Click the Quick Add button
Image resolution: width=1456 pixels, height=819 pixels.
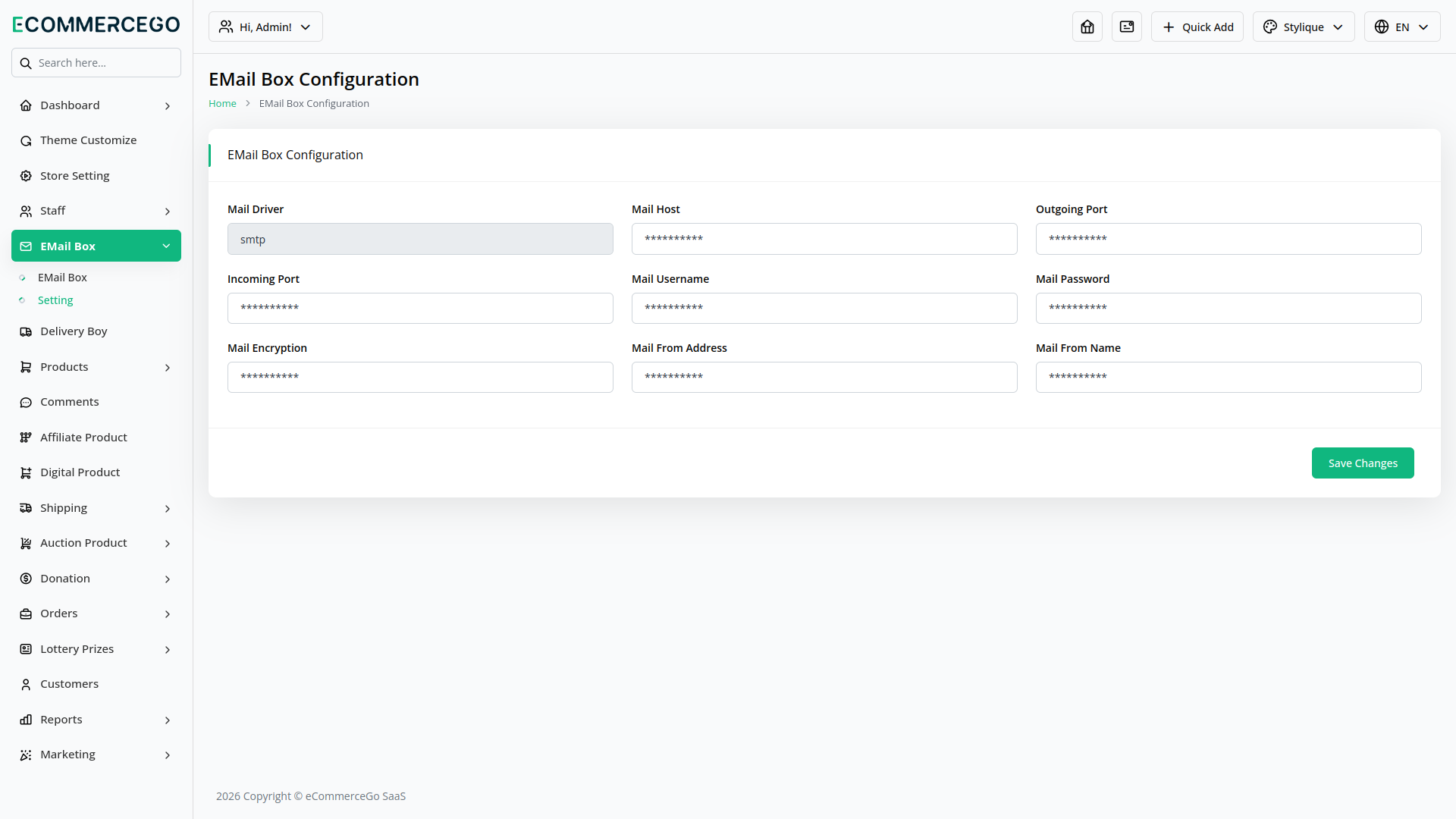pyautogui.click(x=1197, y=27)
